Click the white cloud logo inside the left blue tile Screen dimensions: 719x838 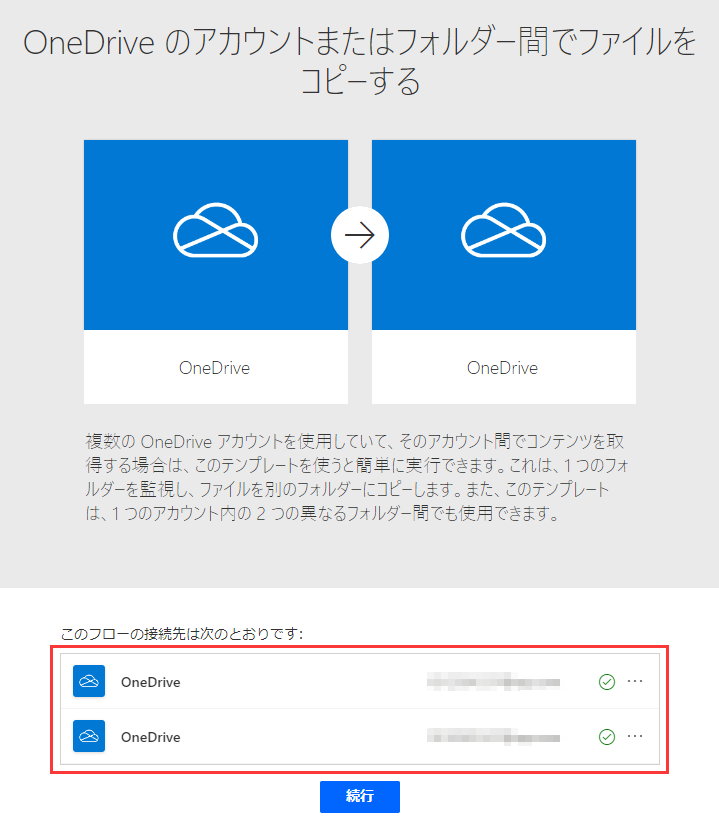click(x=215, y=228)
